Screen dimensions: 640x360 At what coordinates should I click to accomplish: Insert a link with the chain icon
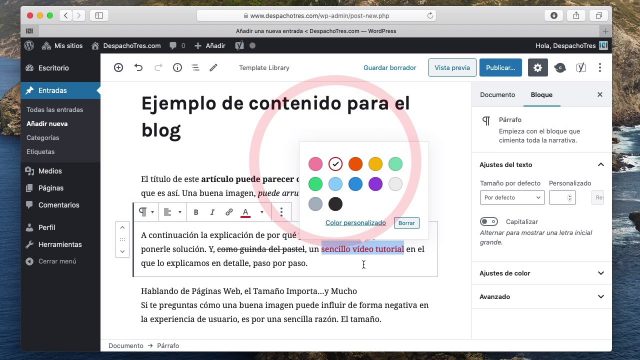[x=229, y=212]
